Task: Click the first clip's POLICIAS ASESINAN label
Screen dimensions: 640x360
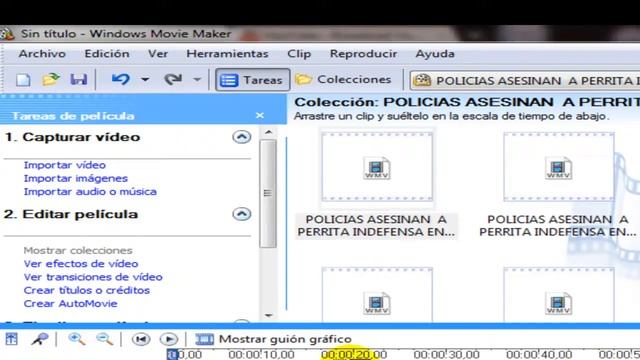Action: point(376,226)
